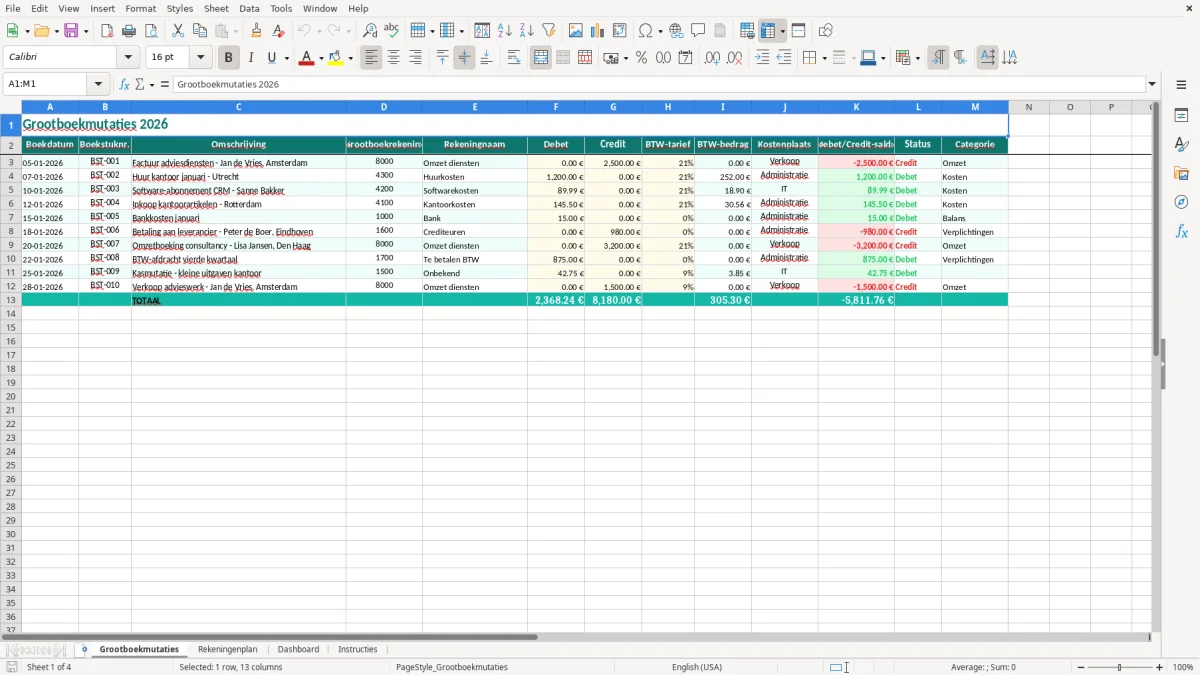The width and height of the screenshot is (1200, 675).
Task: Click the Format as Percent icon
Action: tap(642, 58)
